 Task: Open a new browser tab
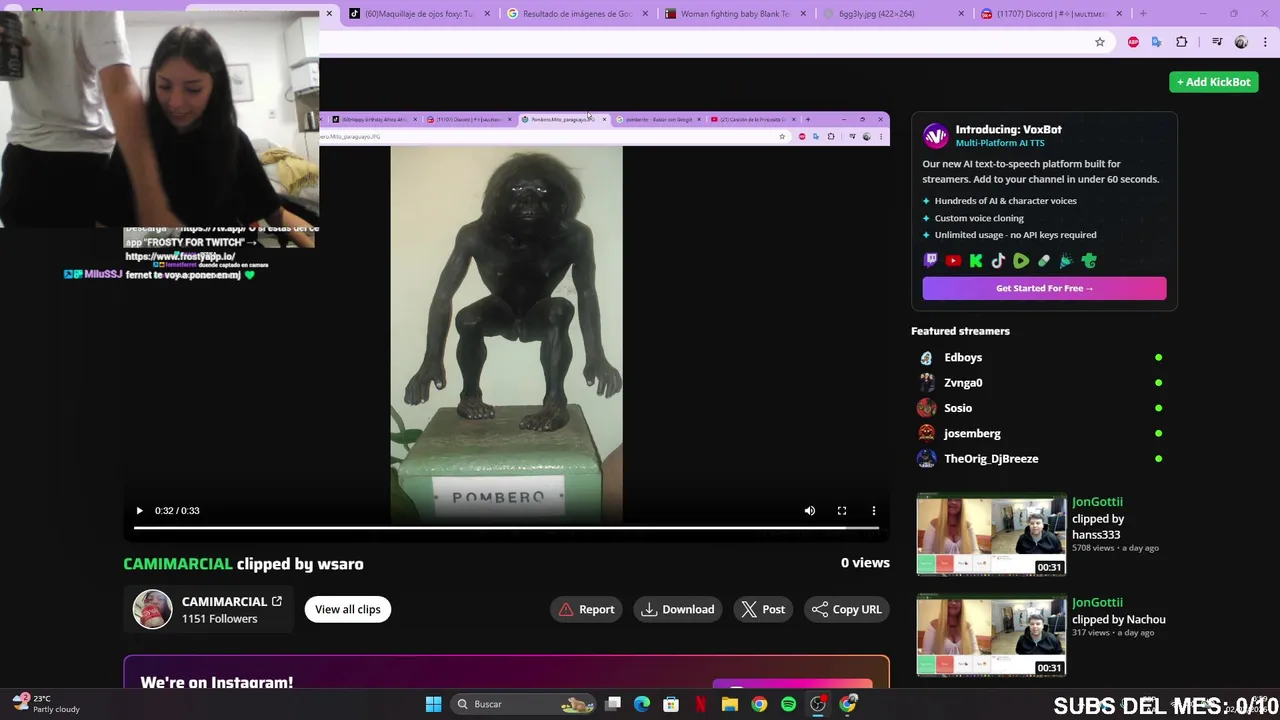[x=1143, y=14]
